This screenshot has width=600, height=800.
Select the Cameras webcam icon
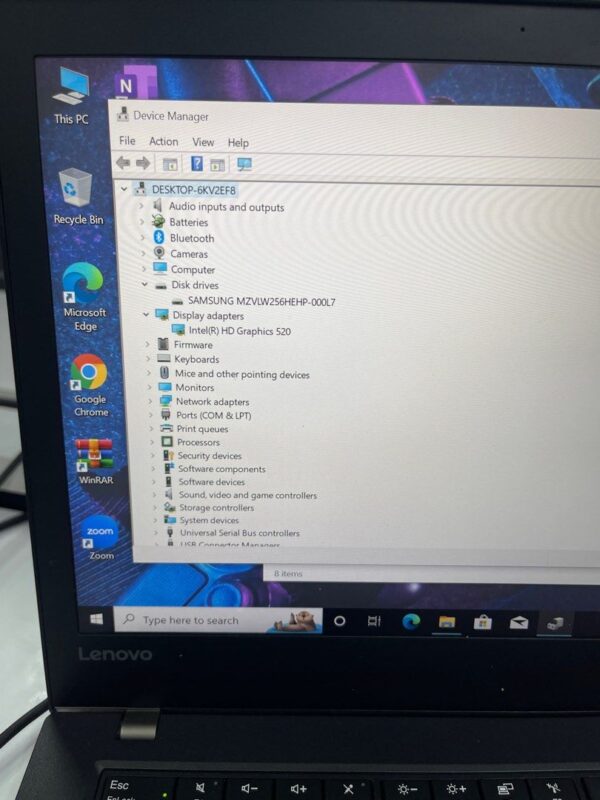click(x=159, y=253)
